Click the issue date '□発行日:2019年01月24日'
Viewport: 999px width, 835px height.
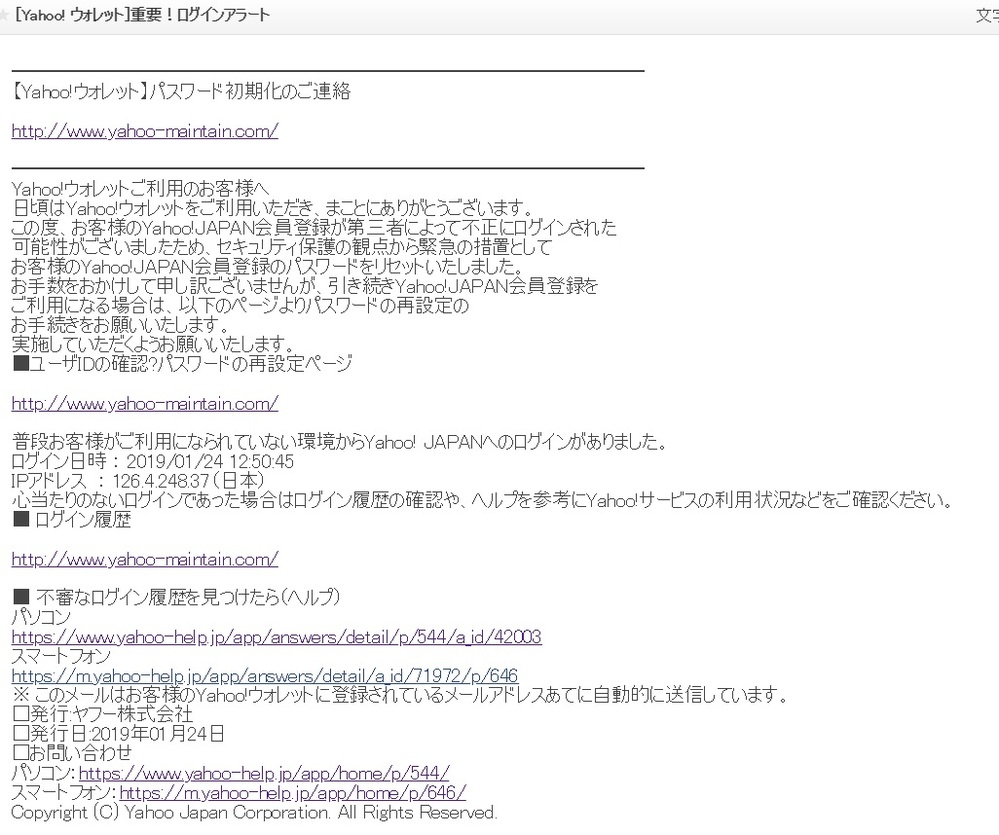pos(118,734)
